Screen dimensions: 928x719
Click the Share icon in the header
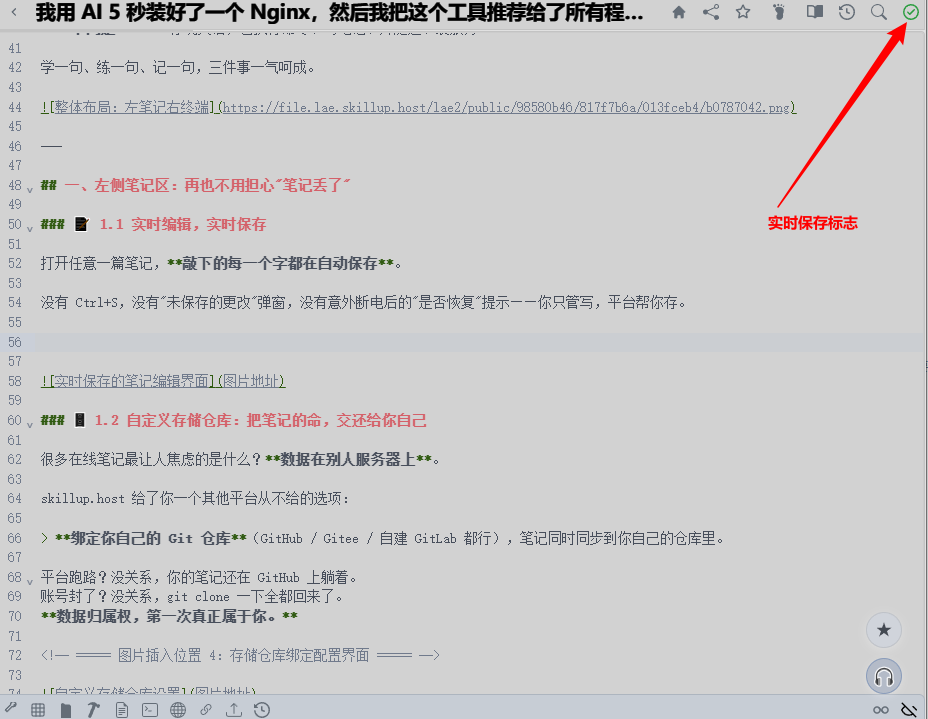tap(711, 12)
